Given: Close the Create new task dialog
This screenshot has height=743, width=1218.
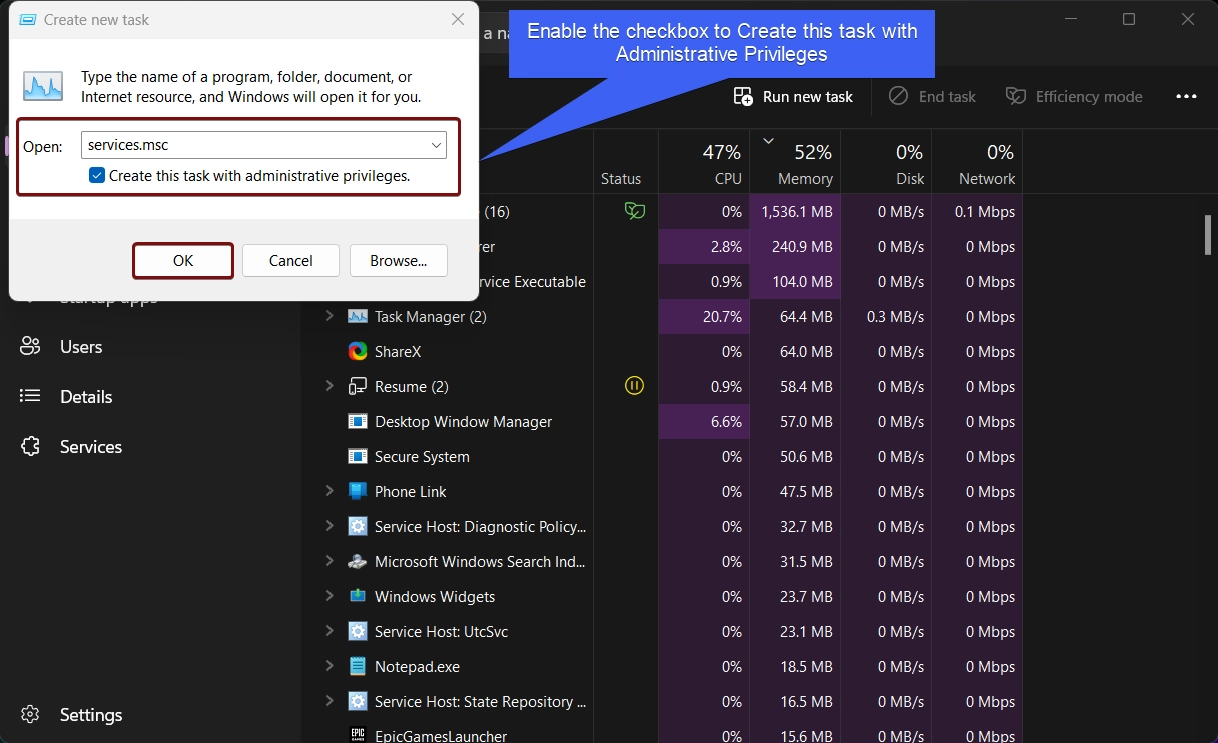Looking at the screenshot, I should tap(458, 19).
